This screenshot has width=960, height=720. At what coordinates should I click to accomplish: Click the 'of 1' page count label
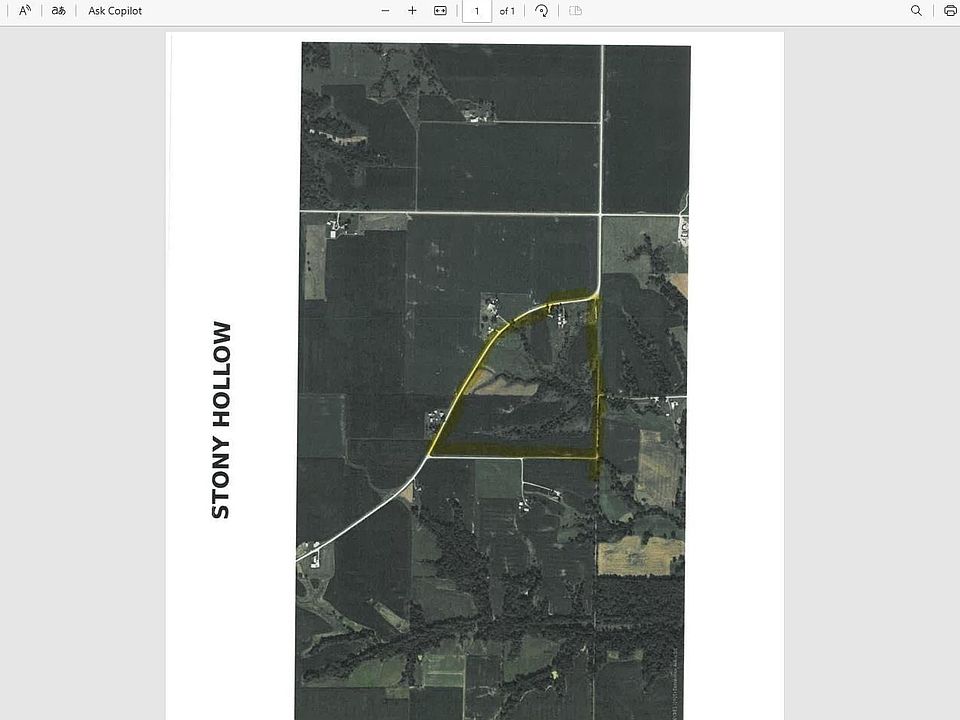click(507, 11)
